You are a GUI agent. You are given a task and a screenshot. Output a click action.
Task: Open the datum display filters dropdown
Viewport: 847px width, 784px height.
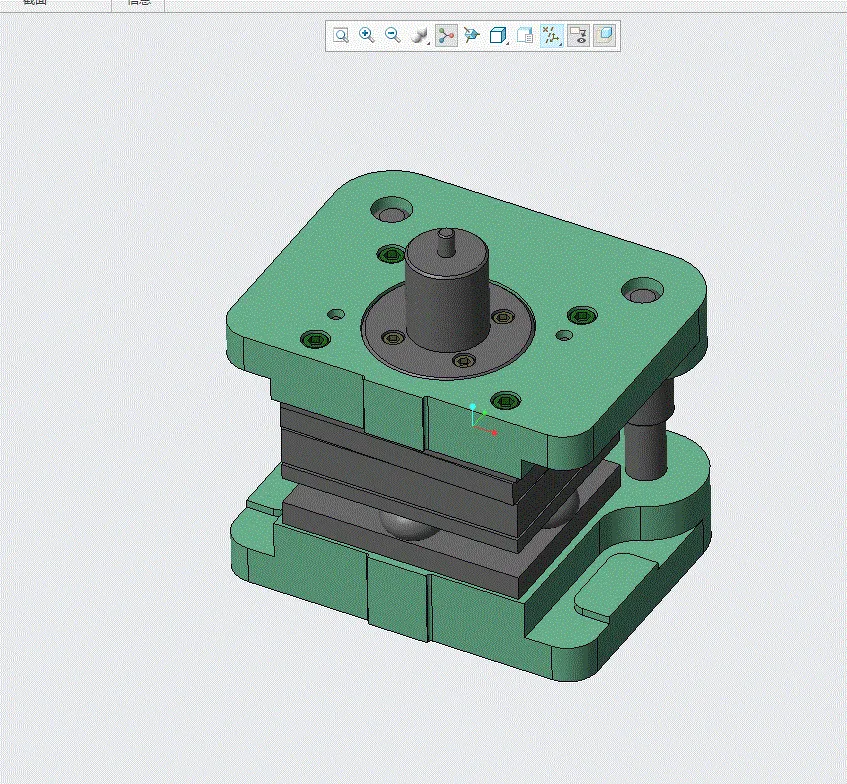552,36
